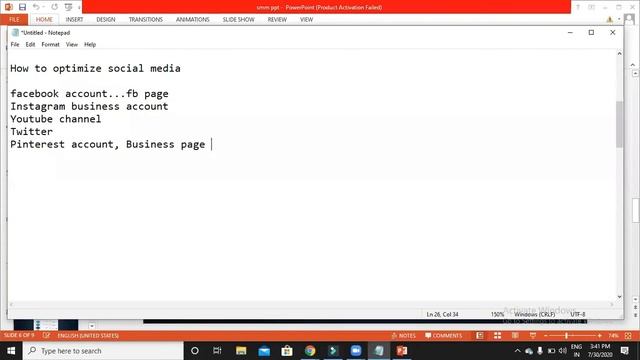Click the spell check icon in PowerPoint status bar
The height and width of the screenshot is (360, 640).
click(x=46, y=336)
